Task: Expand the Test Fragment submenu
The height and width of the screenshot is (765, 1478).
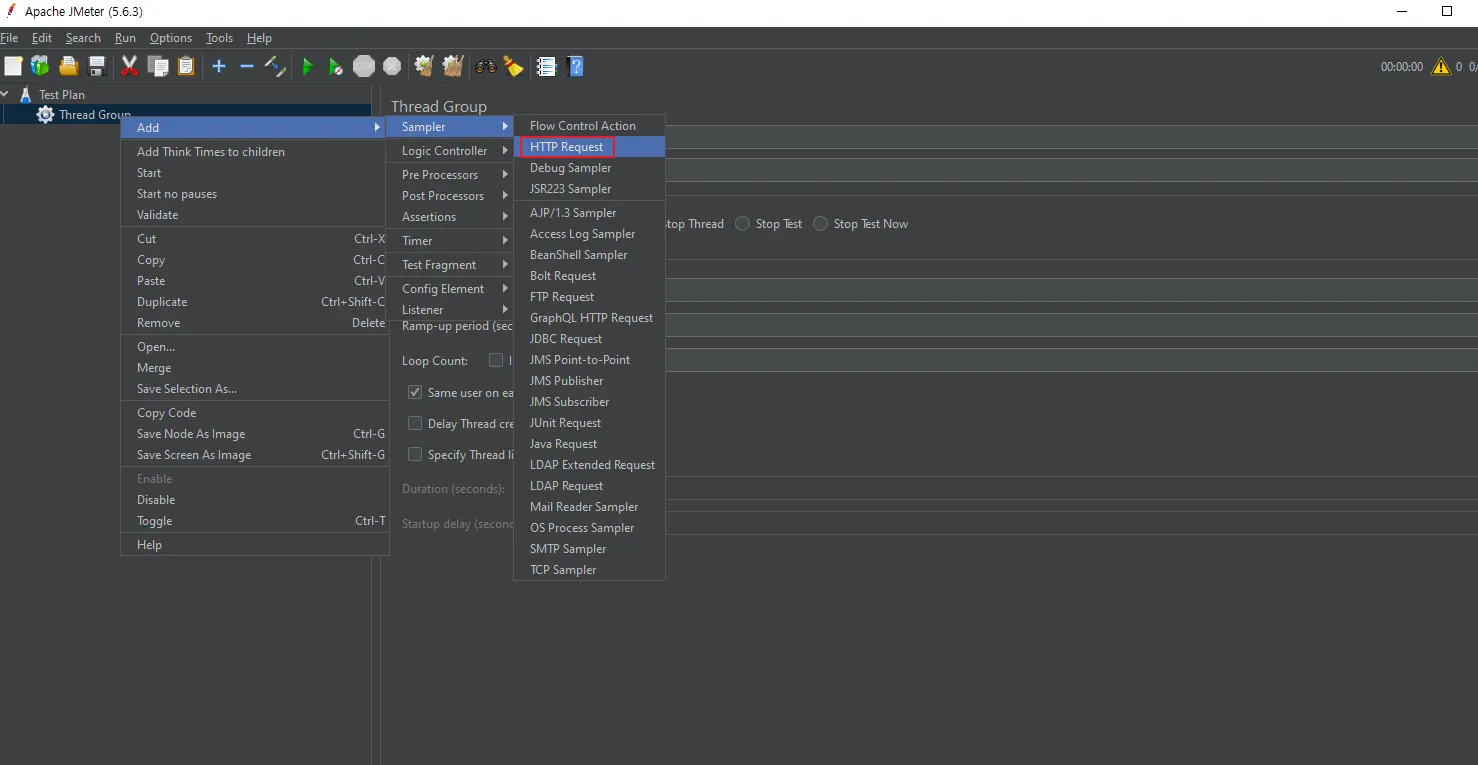Action: click(450, 265)
